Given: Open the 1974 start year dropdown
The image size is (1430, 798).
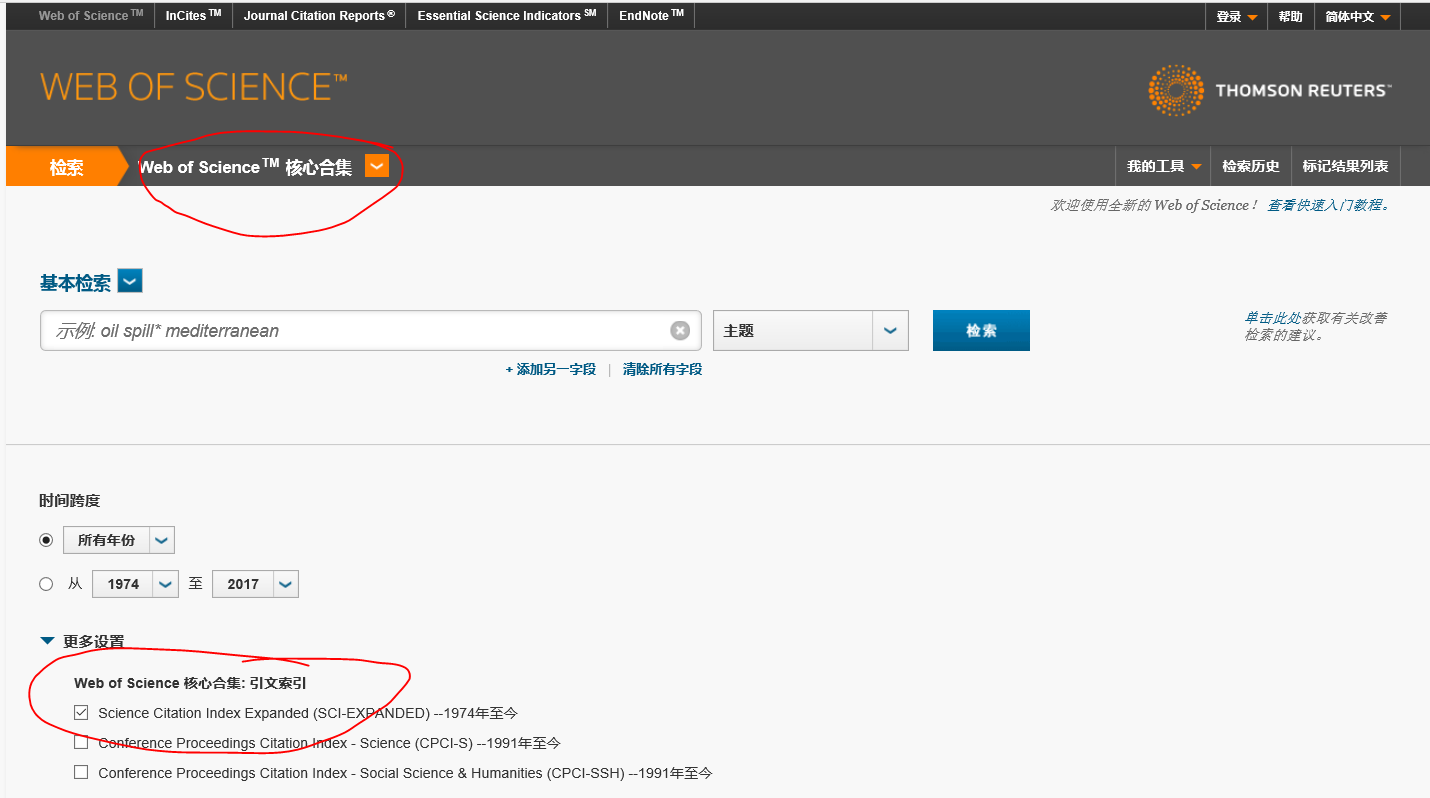Looking at the screenshot, I should tap(135, 584).
